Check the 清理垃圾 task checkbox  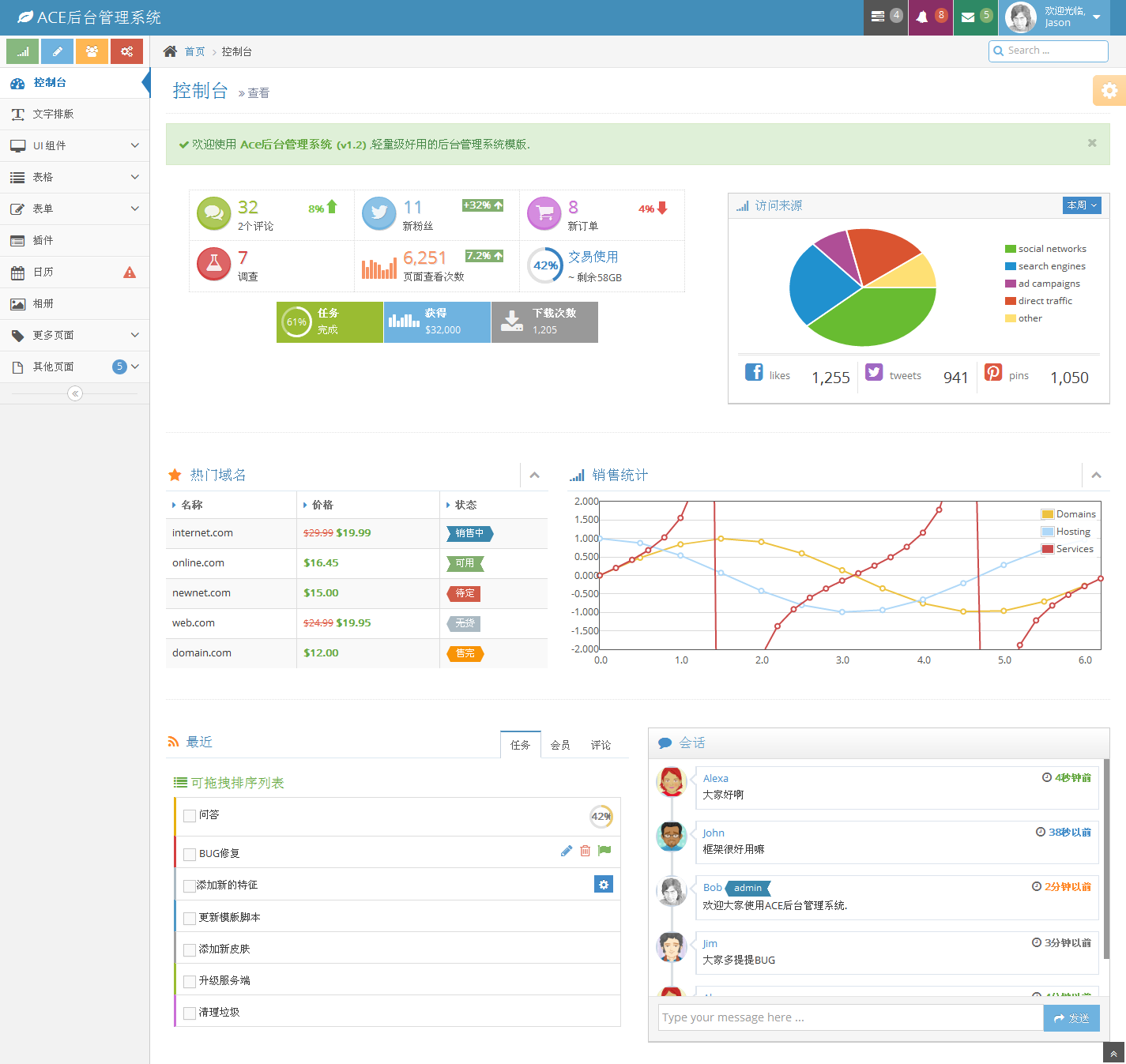pyautogui.click(x=189, y=1013)
